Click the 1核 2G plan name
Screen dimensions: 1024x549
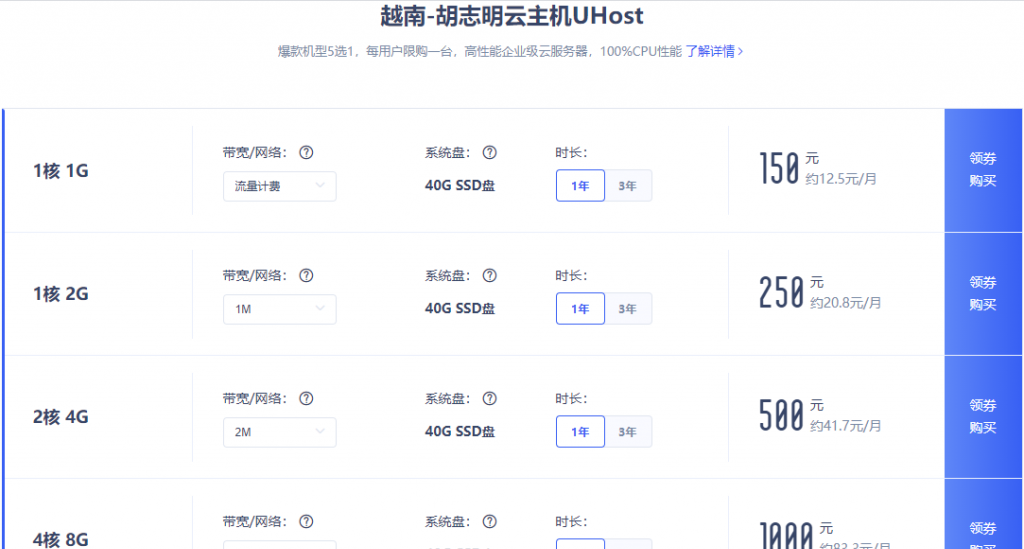(61, 294)
